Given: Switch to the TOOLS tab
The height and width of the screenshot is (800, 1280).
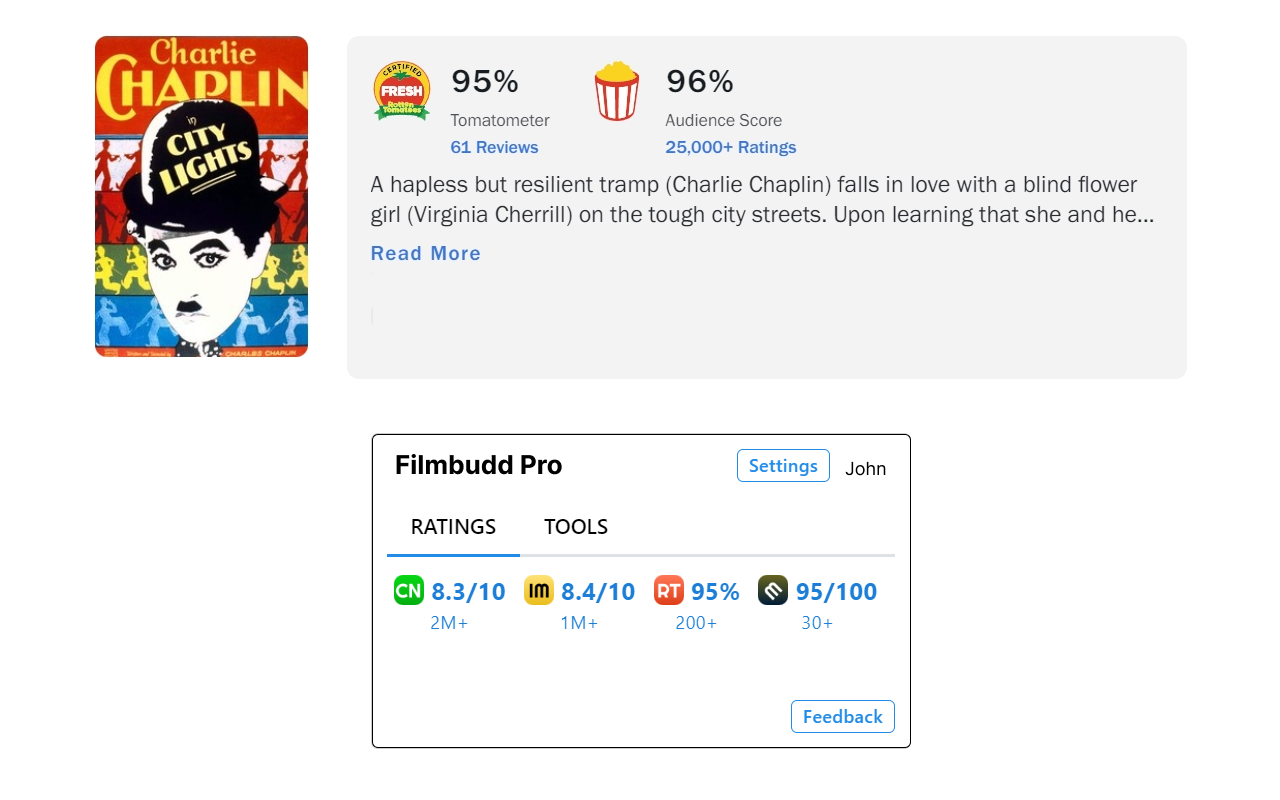Looking at the screenshot, I should (x=575, y=526).
